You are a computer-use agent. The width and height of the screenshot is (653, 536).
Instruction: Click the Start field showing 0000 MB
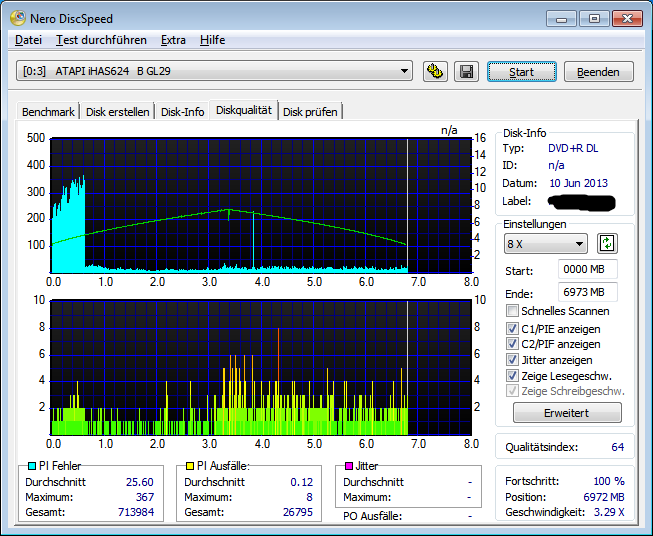pyautogui.click(x=588, y=269)
